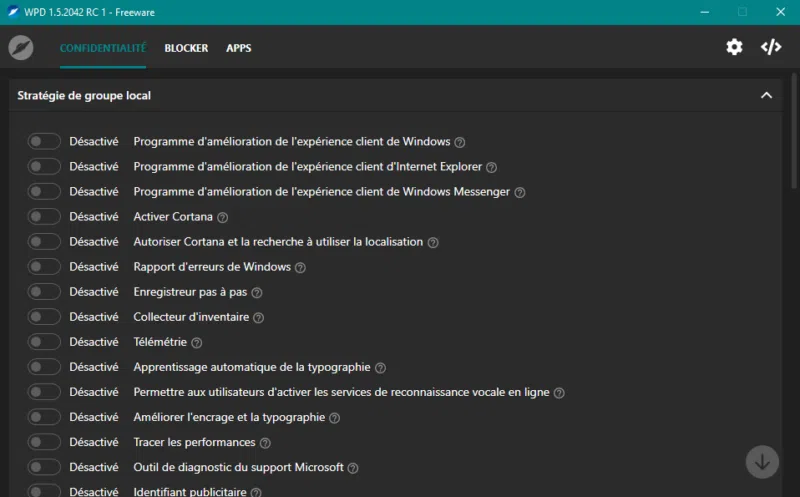Show help for Apprentissage automatique de la typographie
Viewport: 800px width, 497px height.
click(380, 367)
